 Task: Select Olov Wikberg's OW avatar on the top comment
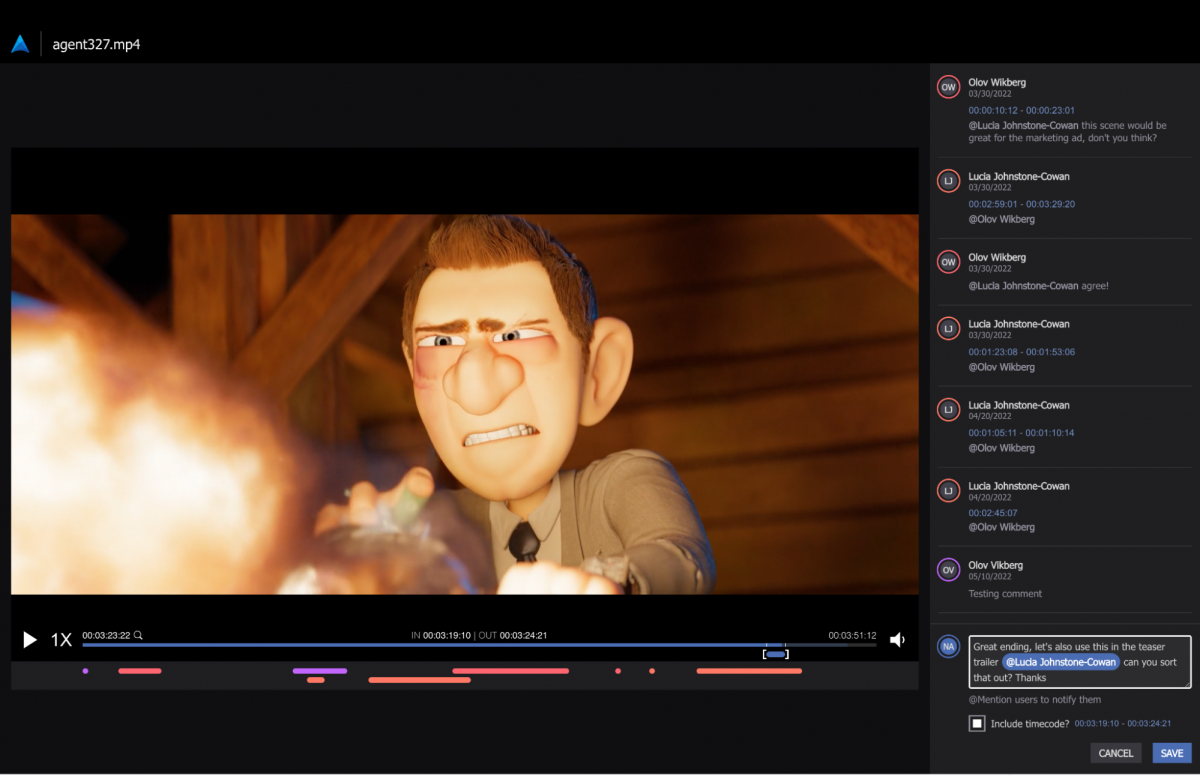(947, 87)
